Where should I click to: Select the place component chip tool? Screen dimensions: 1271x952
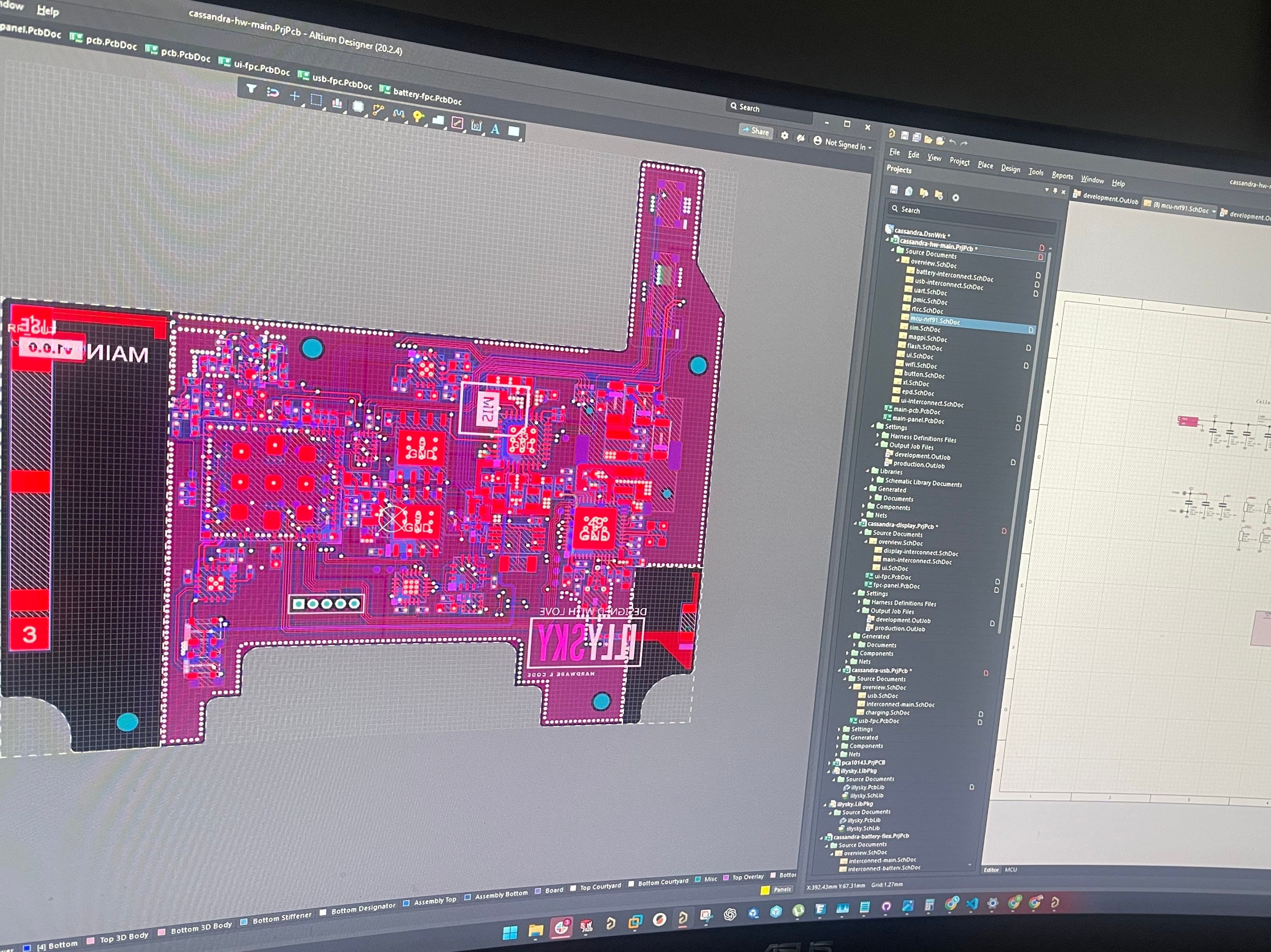pyautogui.click(x=357, y=107)
